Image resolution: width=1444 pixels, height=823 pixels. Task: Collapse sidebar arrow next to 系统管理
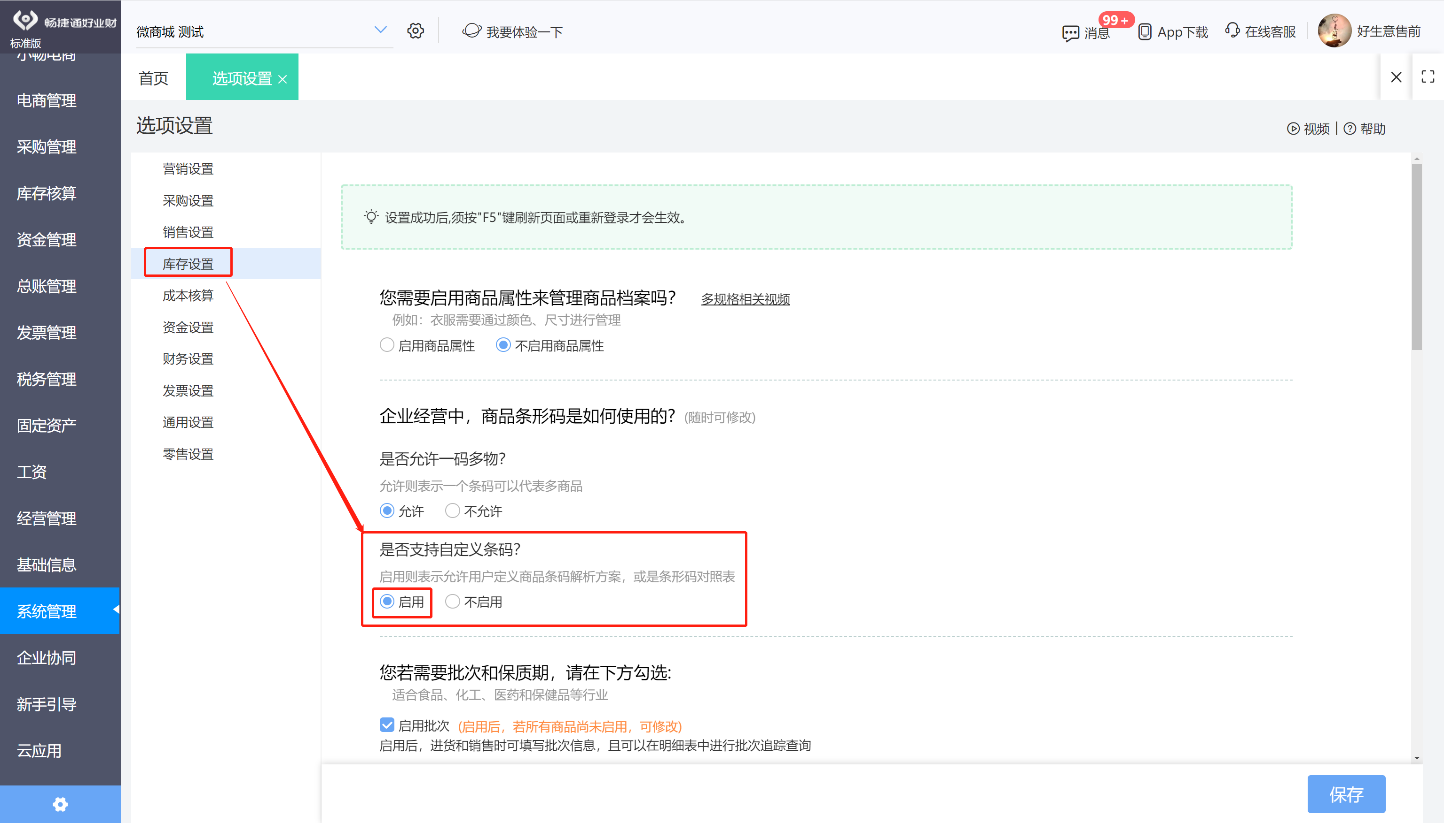pyautogui.click(x=115, y=609)
